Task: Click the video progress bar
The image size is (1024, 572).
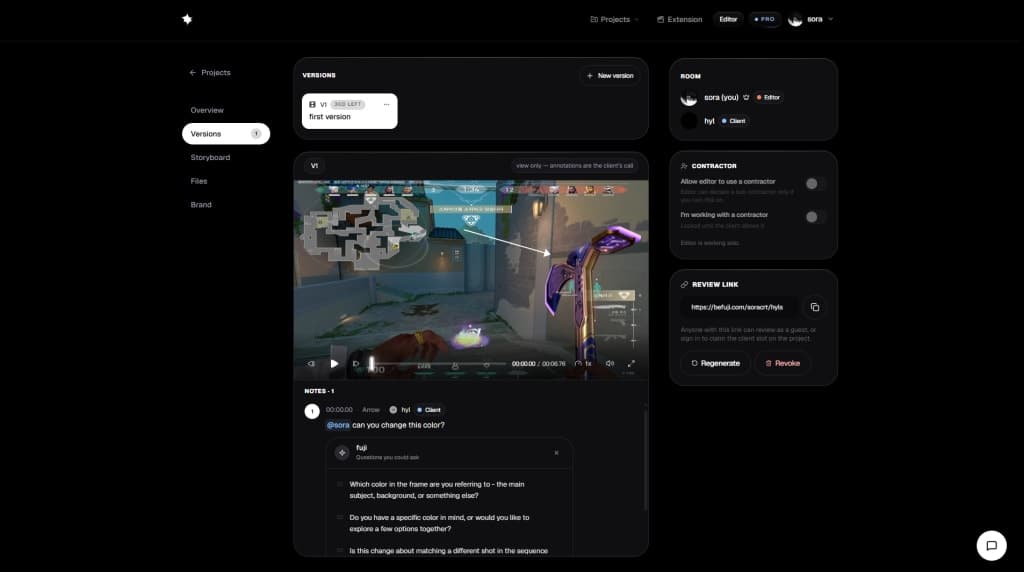Action: (438, 364)
